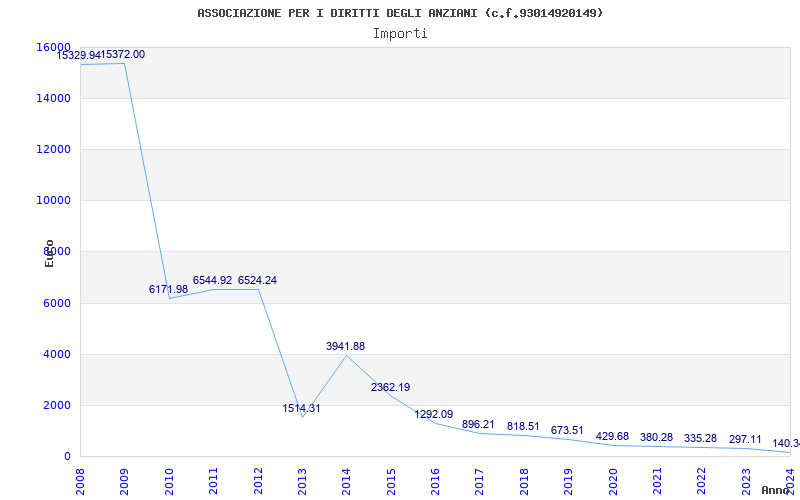800x500 pixels.
Task: Select year 2013 on the x-axis
Action: pos(302,481)
